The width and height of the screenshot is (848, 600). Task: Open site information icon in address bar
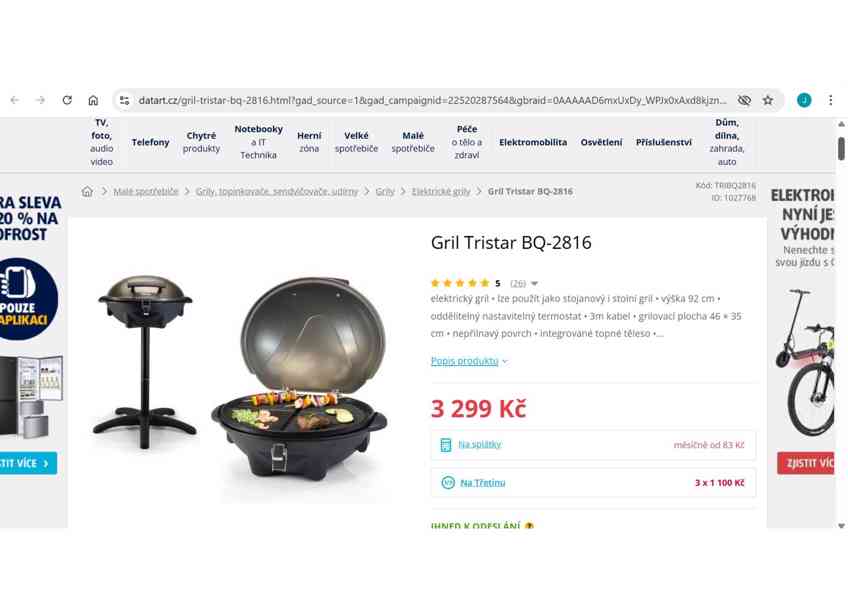pyautogui.click(x=124, y=100)
